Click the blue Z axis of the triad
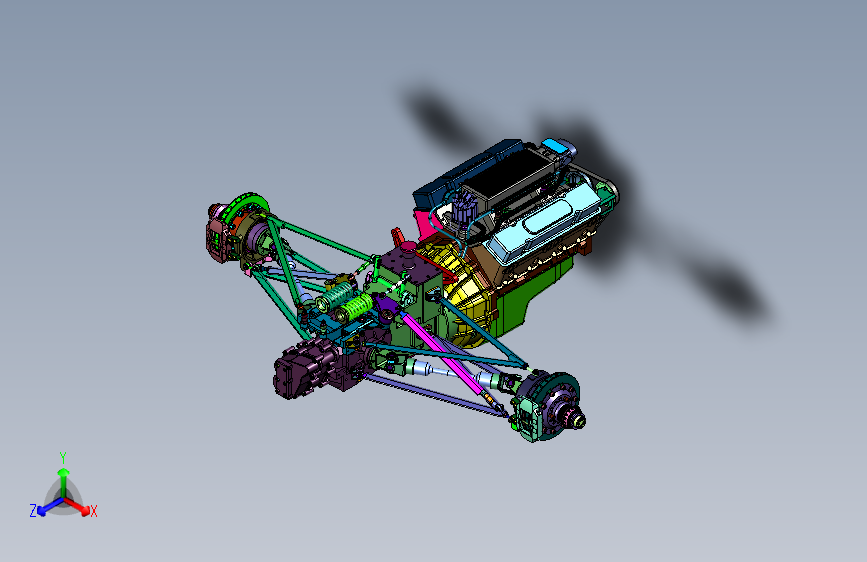Viewport: 867px width, 562px height. tap(50, 507)
